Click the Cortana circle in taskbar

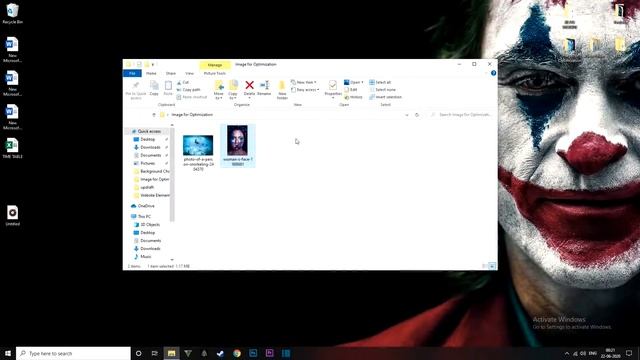[138, 353]
